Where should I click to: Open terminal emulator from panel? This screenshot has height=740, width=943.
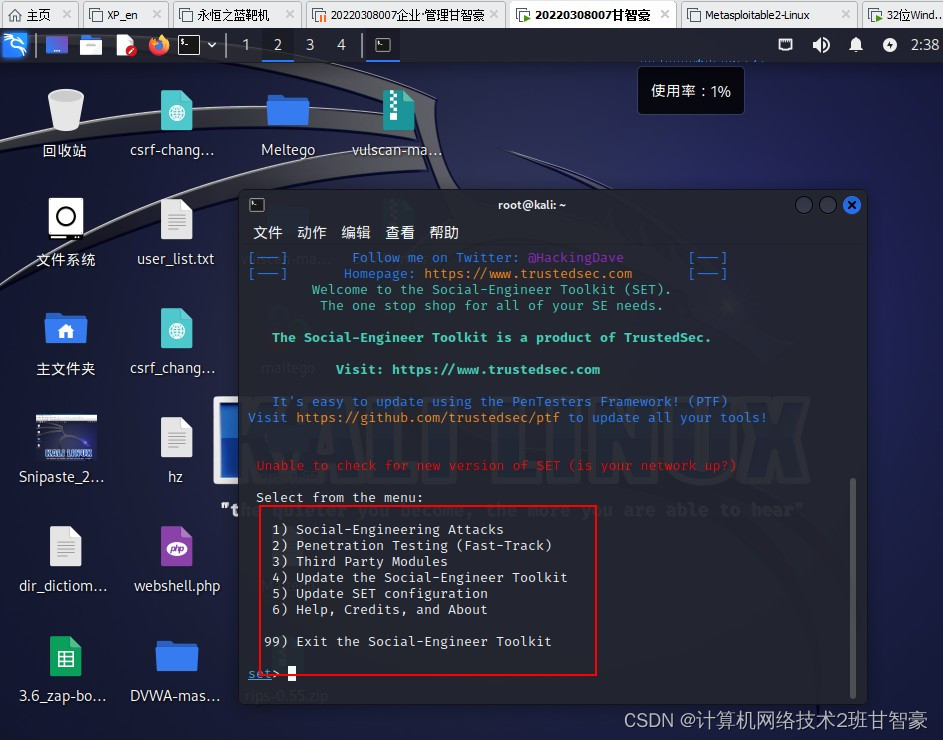click(189, 45)
